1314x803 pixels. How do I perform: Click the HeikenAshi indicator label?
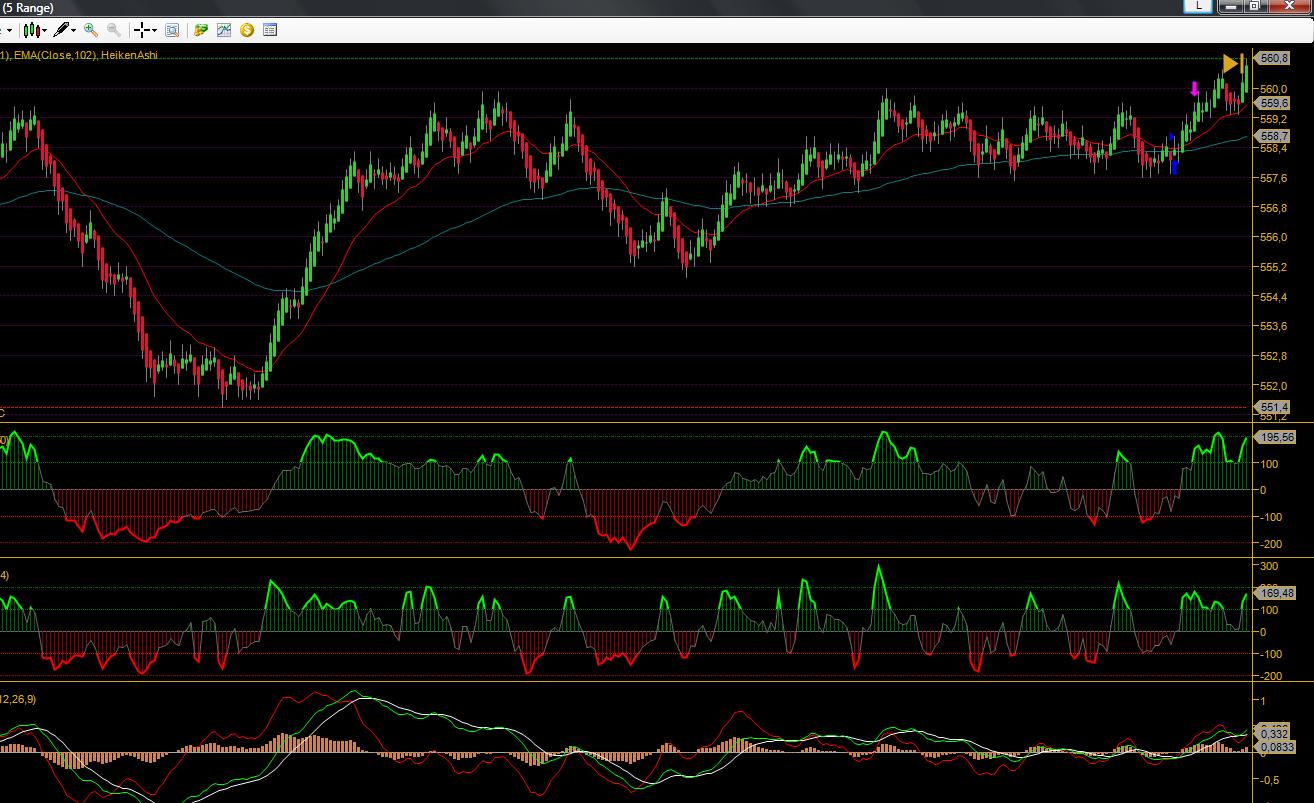click(129, 56)
